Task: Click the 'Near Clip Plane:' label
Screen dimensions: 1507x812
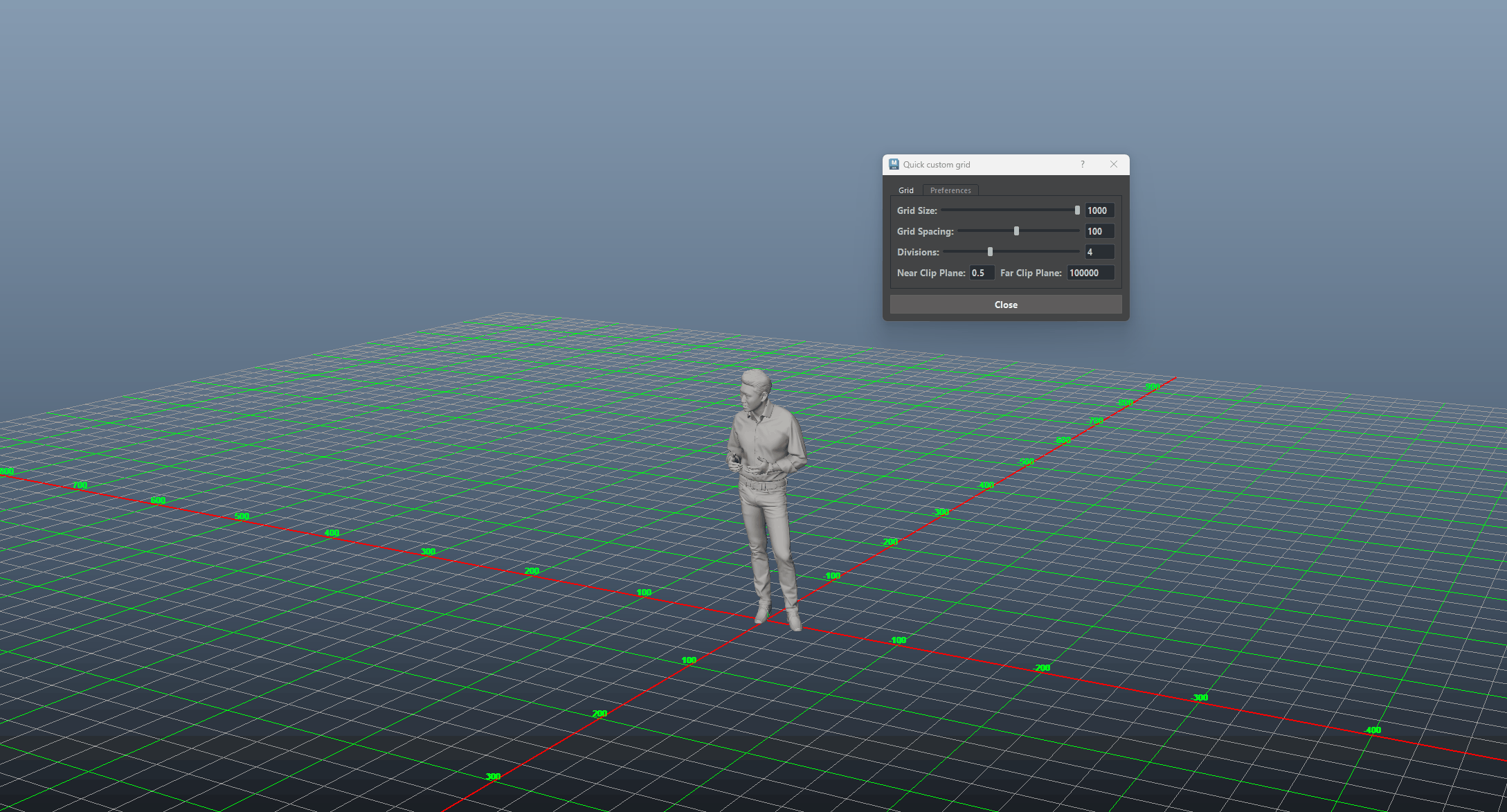Action: pyautogui.click(x=931, y=273)
